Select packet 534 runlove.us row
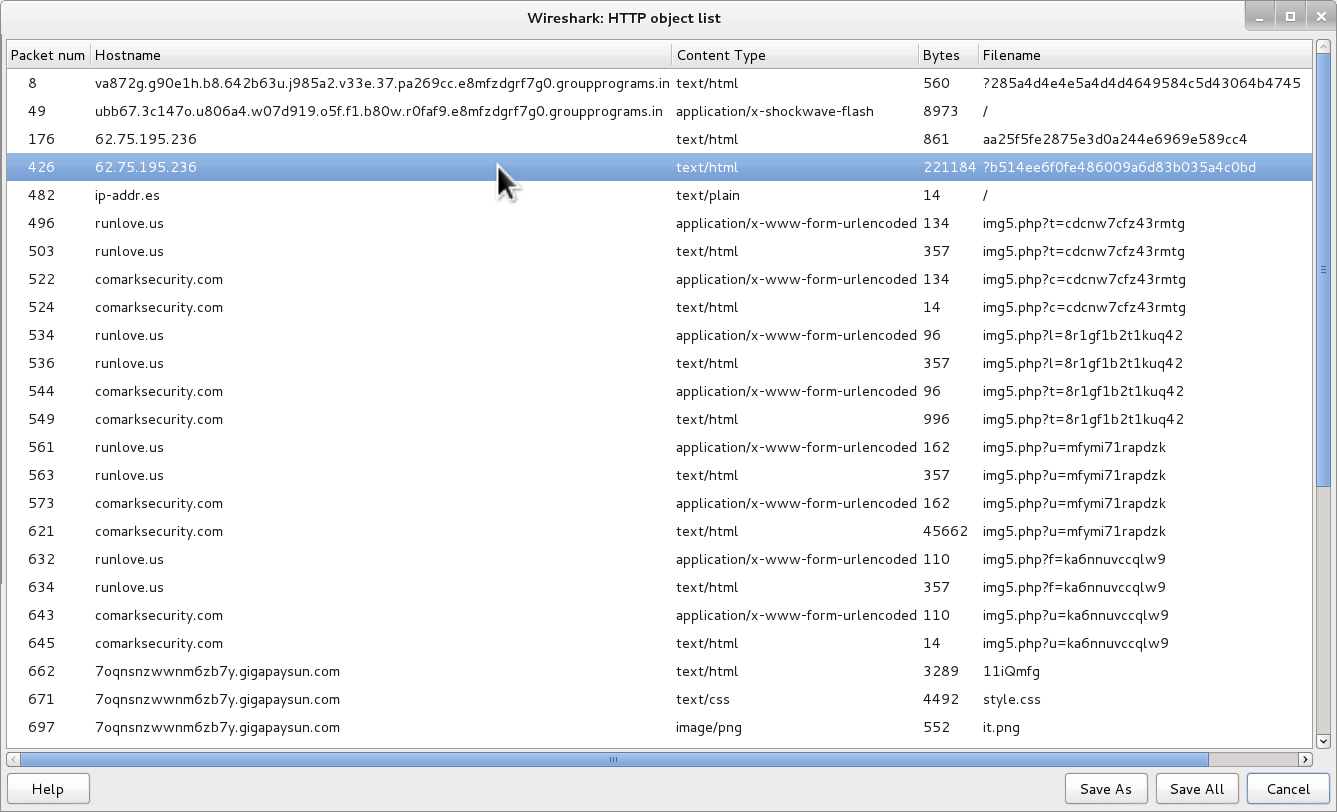The width and height of the screenshot is (1337, 812). click(x=659, y=335)
